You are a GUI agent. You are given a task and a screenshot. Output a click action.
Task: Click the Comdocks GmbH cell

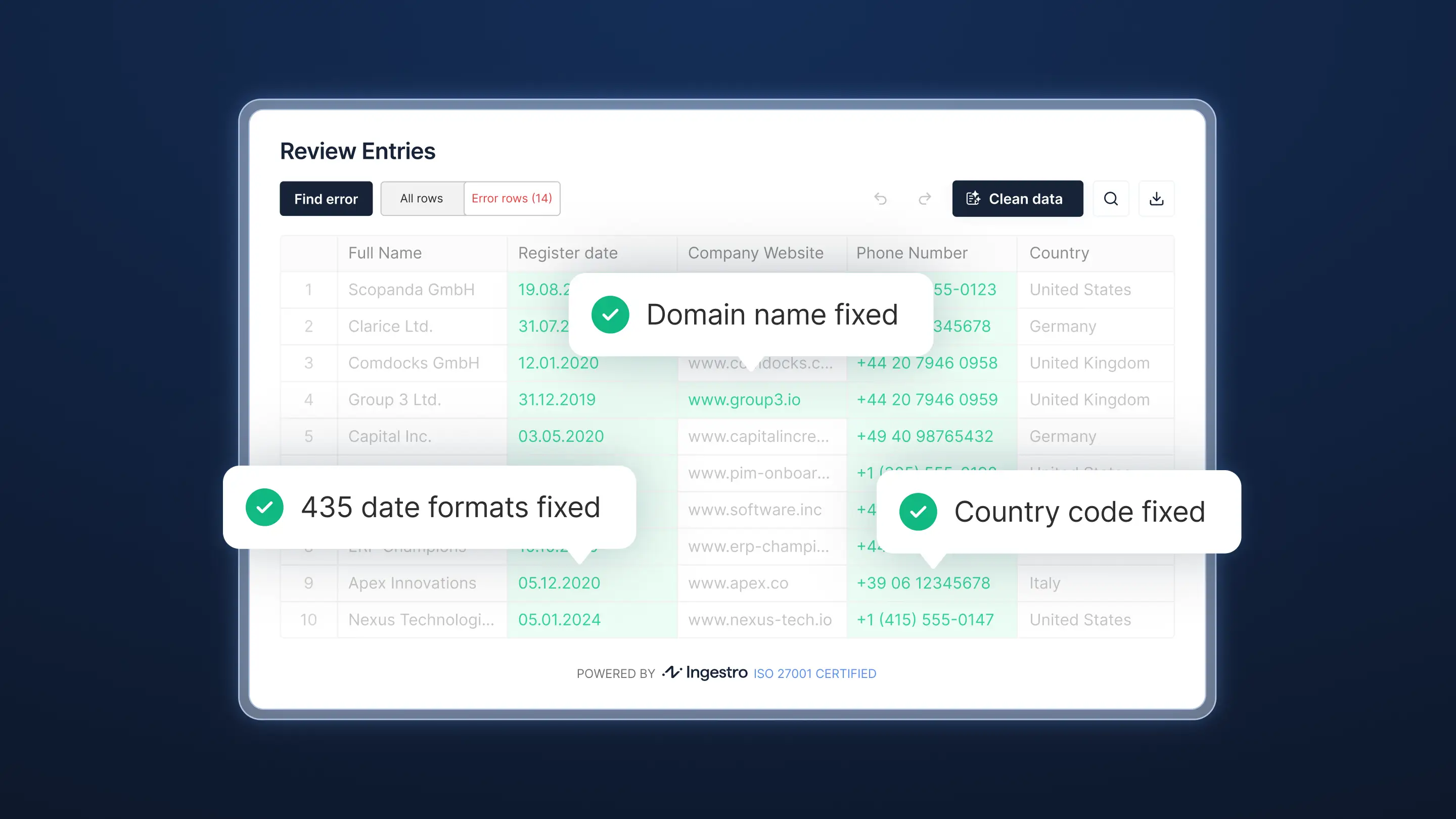[x=422, y=363]
